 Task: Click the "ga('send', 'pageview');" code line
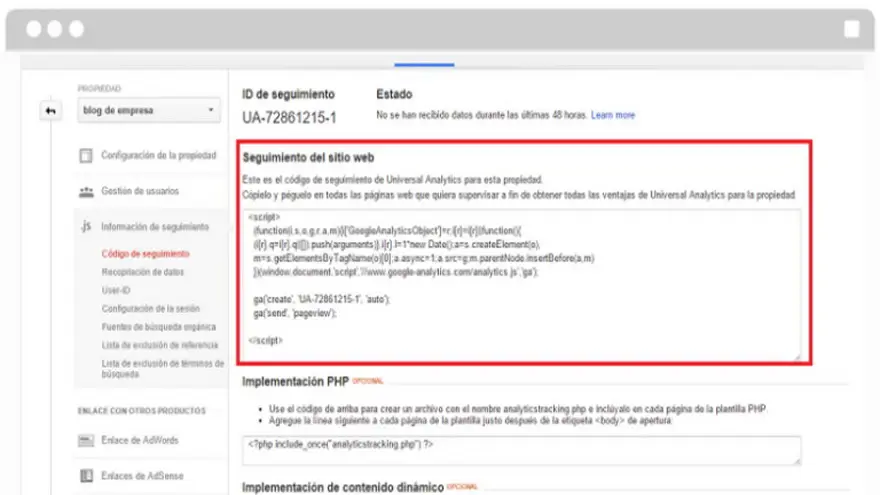(x=295, y=313)
